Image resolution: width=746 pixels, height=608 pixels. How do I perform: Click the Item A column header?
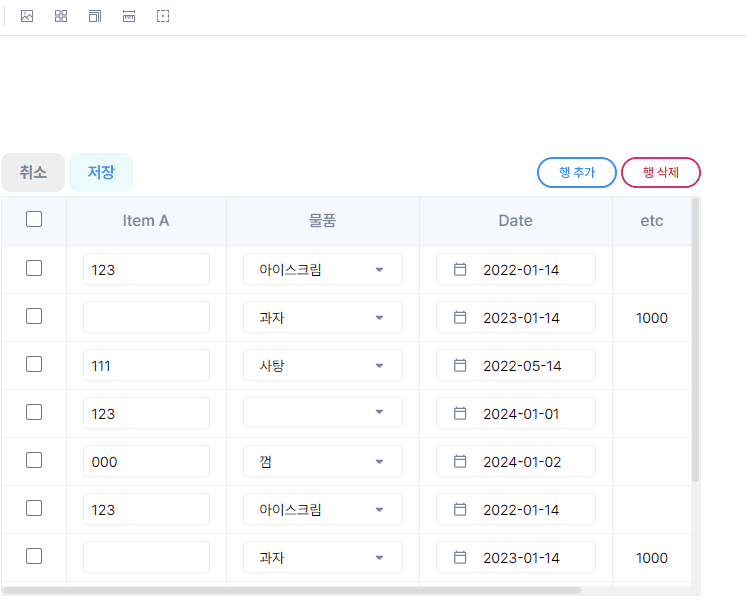coord(146,221)
